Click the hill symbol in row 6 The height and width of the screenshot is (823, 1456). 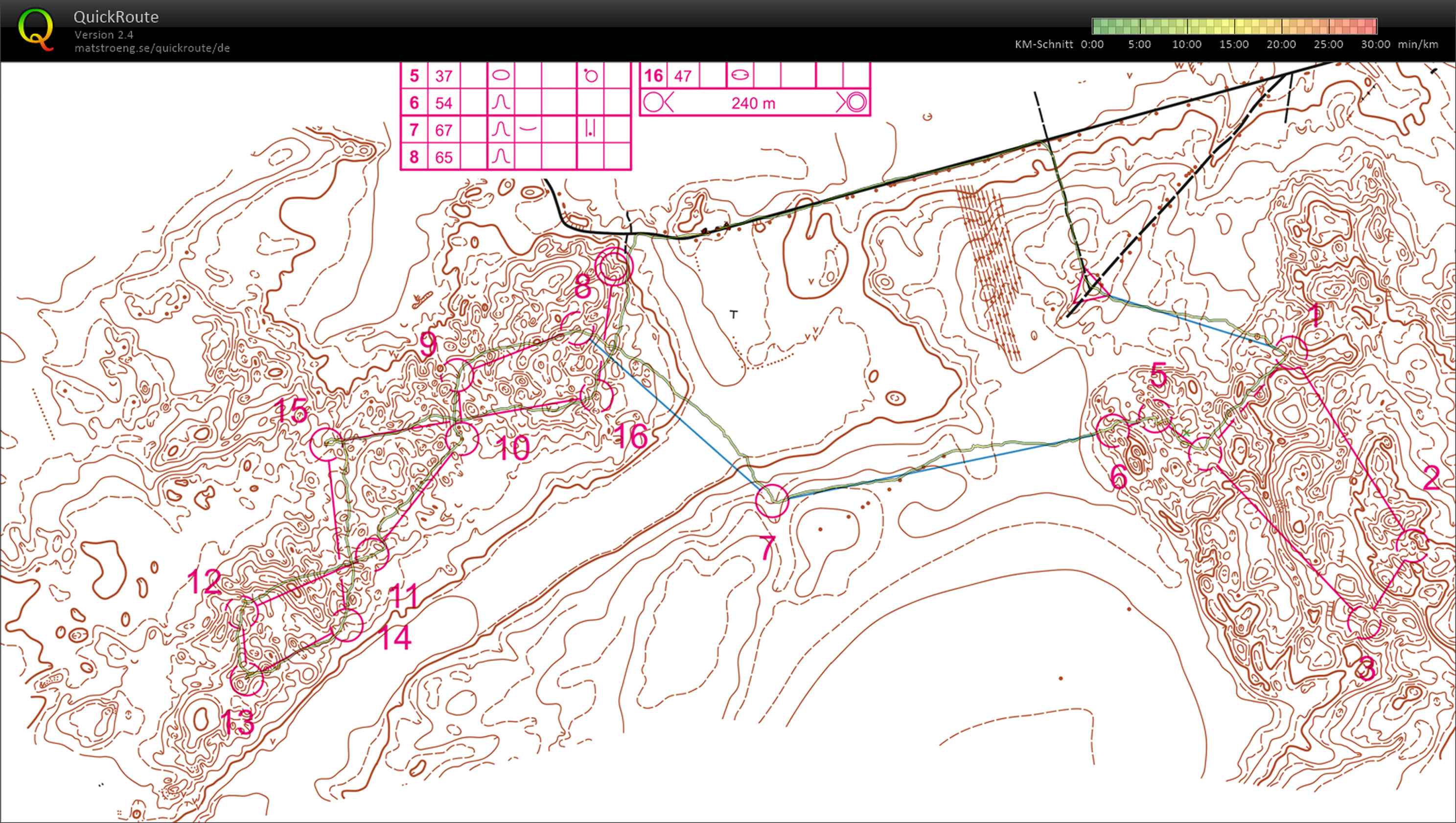(x=501, y=102)
